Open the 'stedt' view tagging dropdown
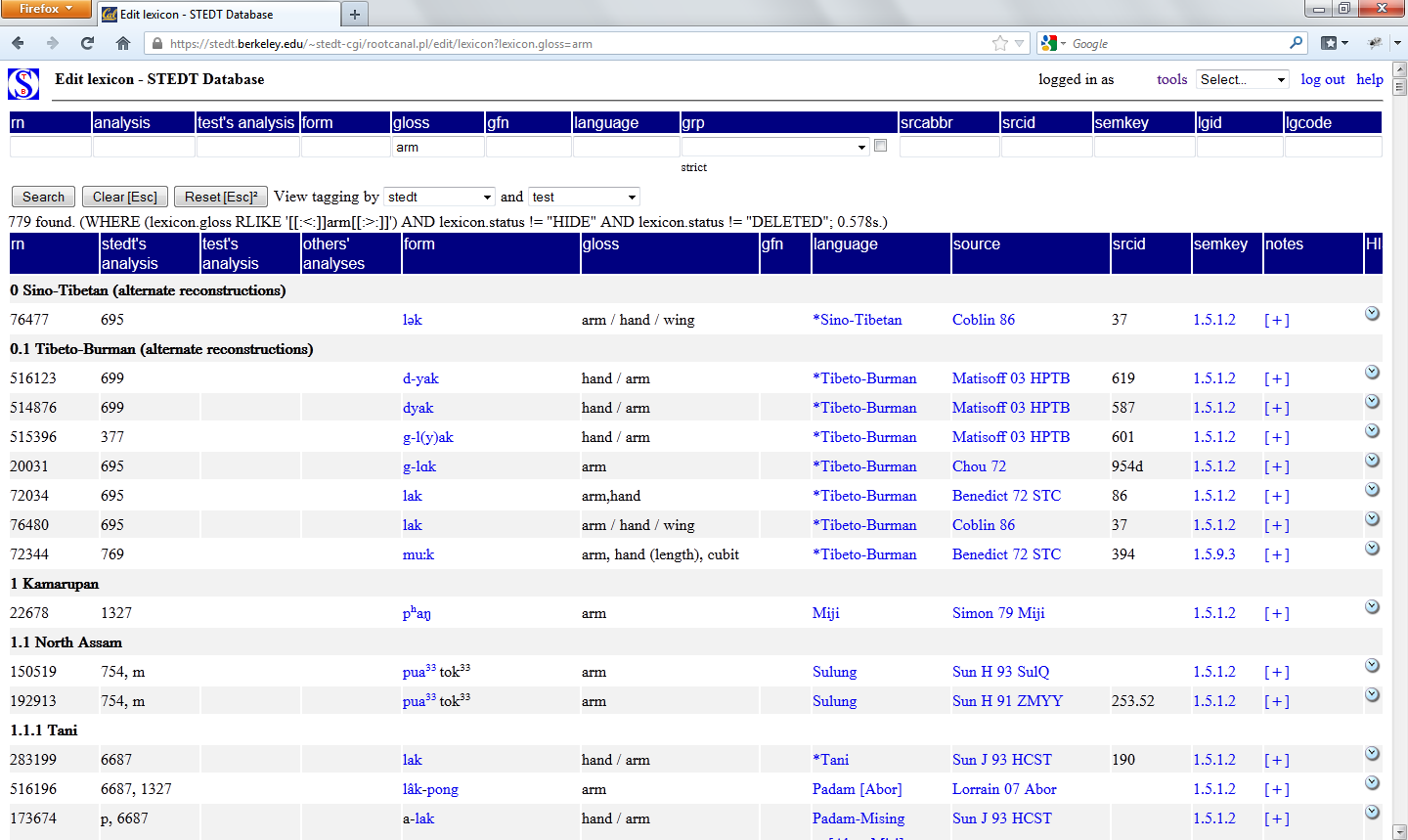This screenshot has width=1408, height=840. pos(439,197)
